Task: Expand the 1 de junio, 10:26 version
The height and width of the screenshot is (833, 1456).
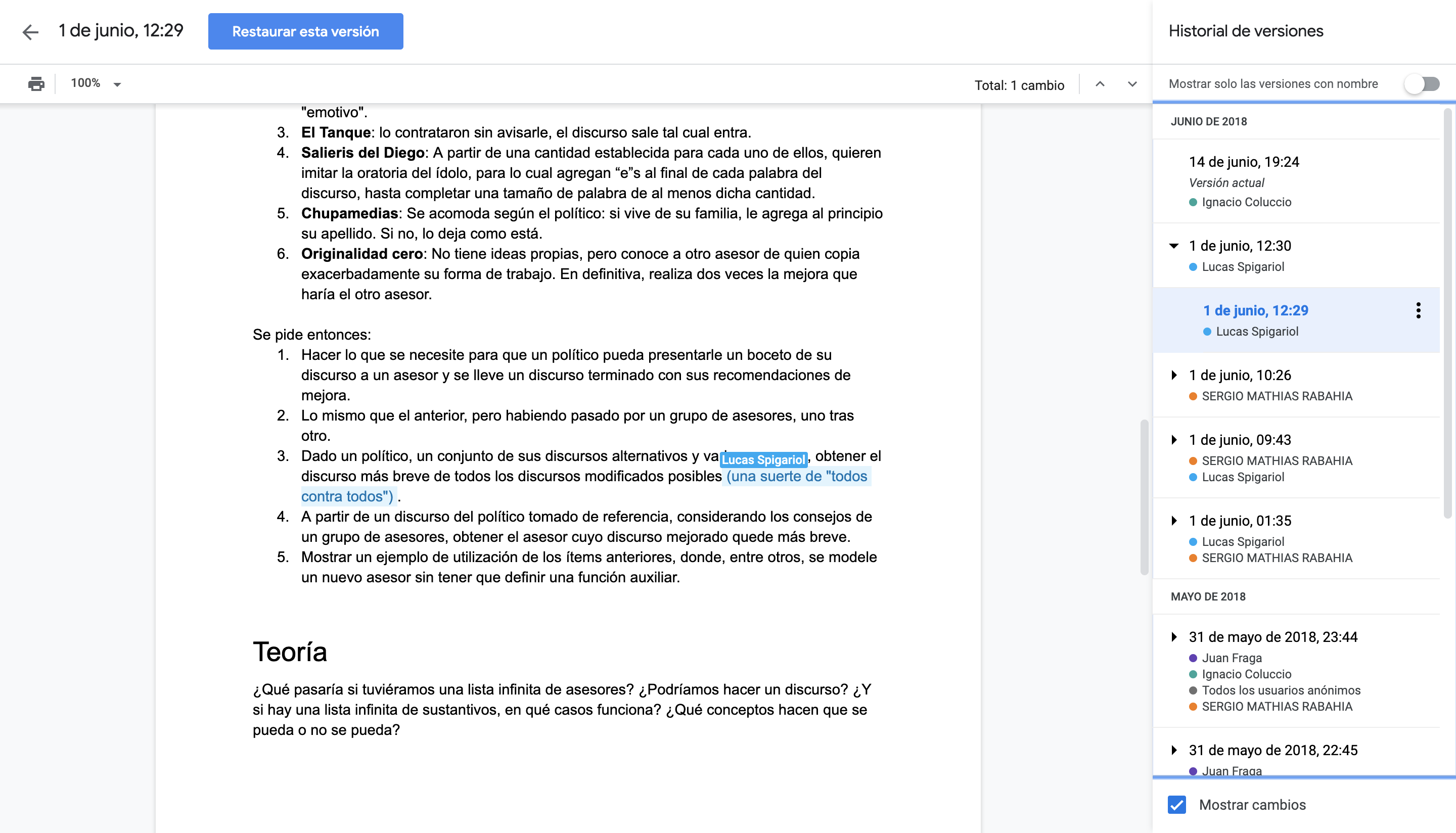Action: click(x=1174, y=376)
